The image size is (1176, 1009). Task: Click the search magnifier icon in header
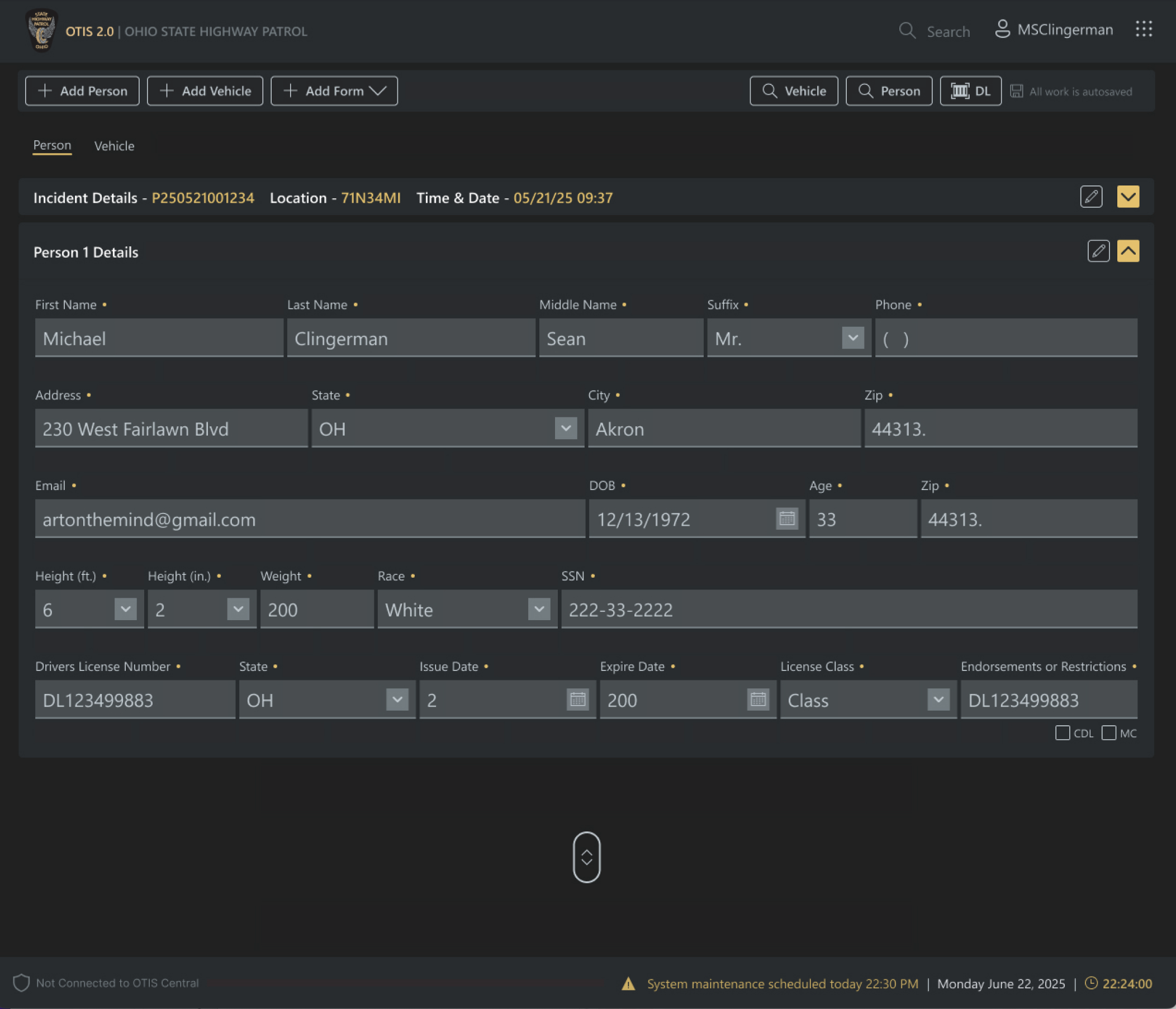point(907,31)
